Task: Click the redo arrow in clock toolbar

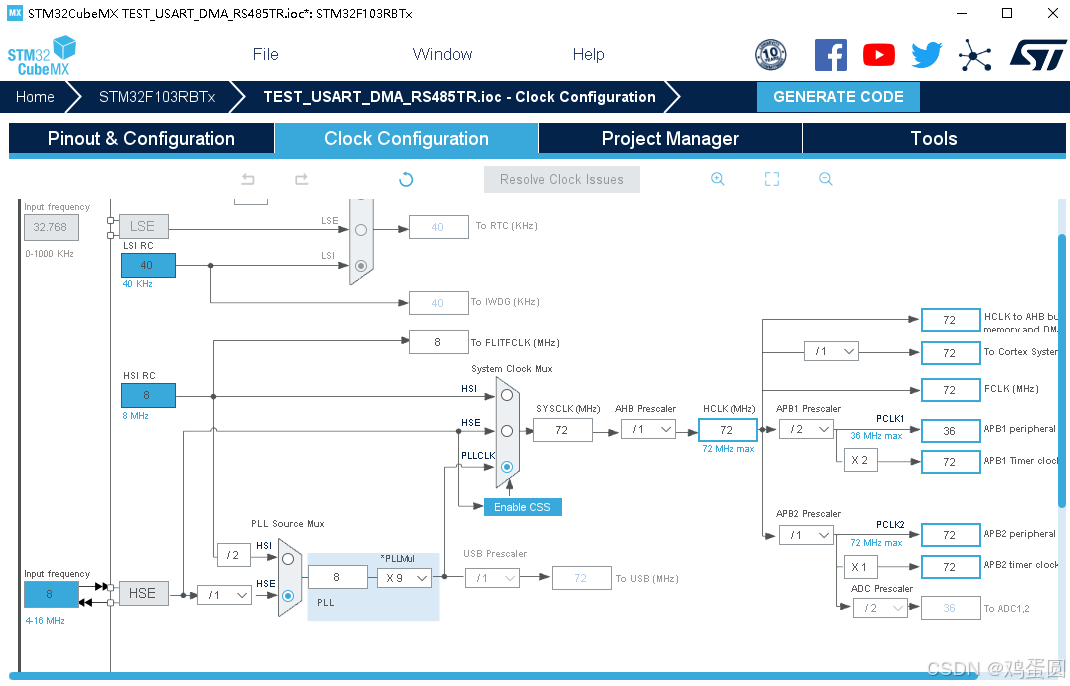Action: pos(302,180)
